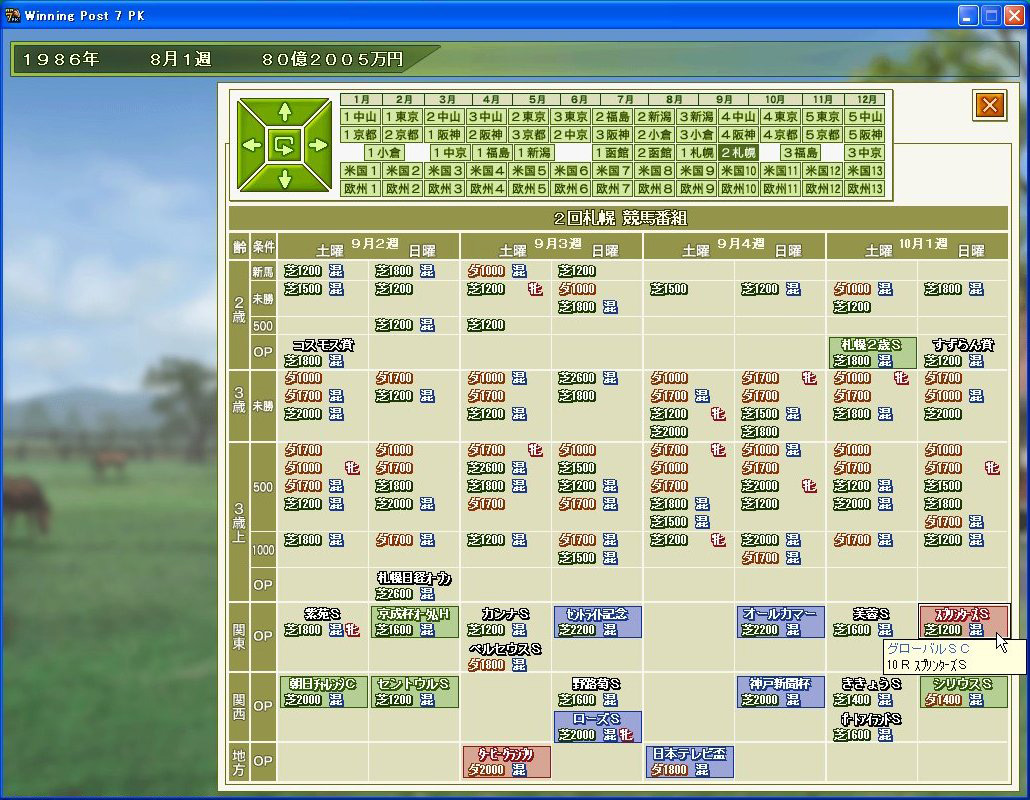Screen dimensions: 1030x800
Task: Select the 米国1 schedule tab
Action: (x=361, y=171)
